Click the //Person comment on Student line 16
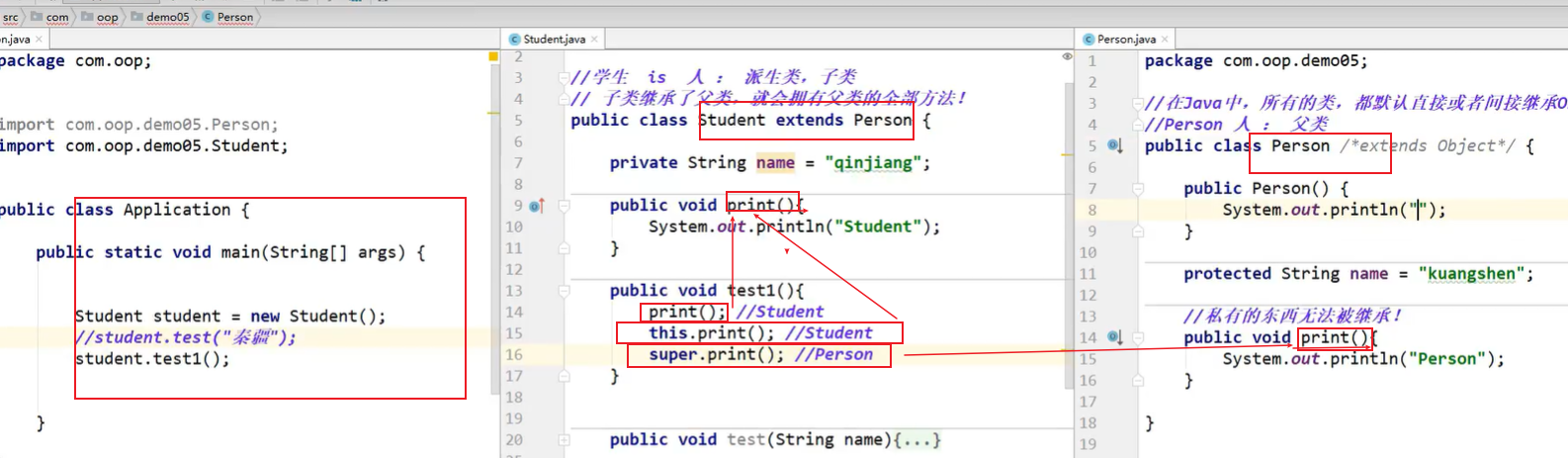The height and width of the screenshot is (458, 1568). tap(833, 354)
